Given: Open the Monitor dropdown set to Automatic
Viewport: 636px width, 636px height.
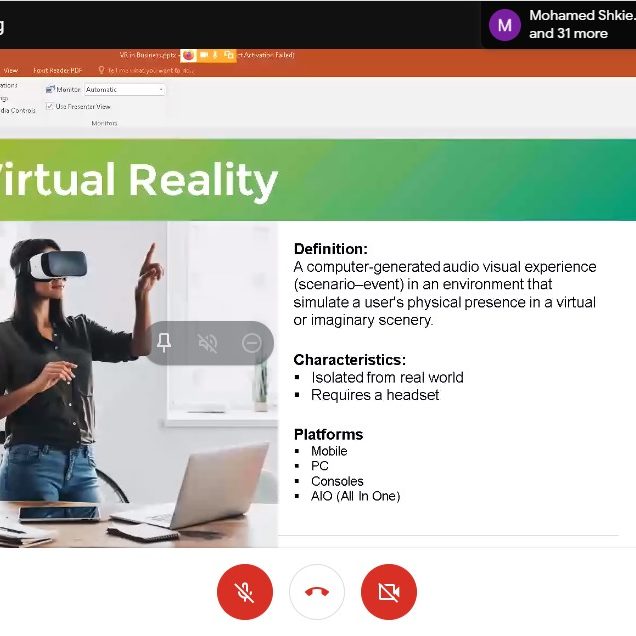Looking at the screenshot, I should [125, 90].
